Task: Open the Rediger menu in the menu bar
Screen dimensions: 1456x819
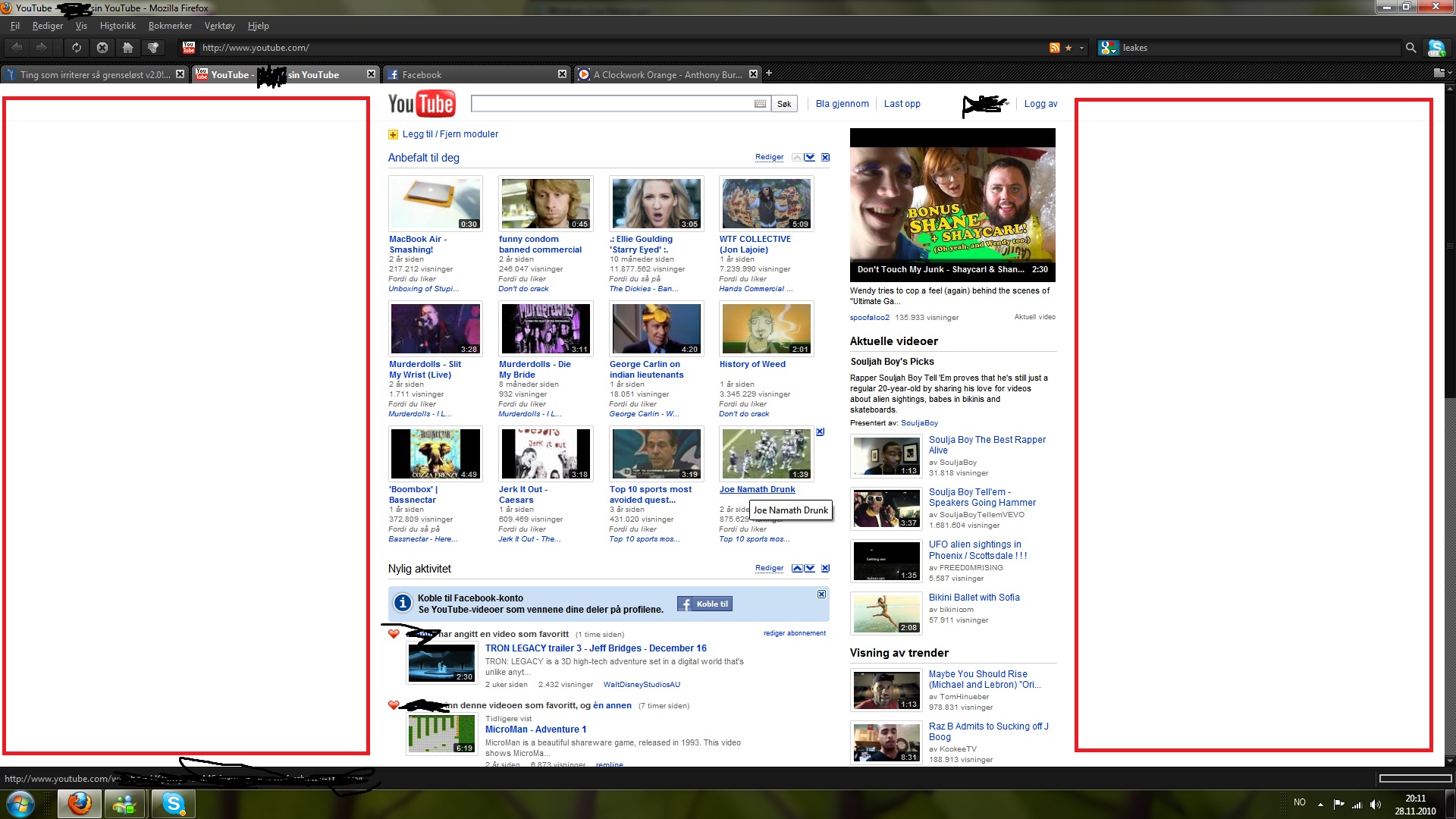Action: [48, 26]
